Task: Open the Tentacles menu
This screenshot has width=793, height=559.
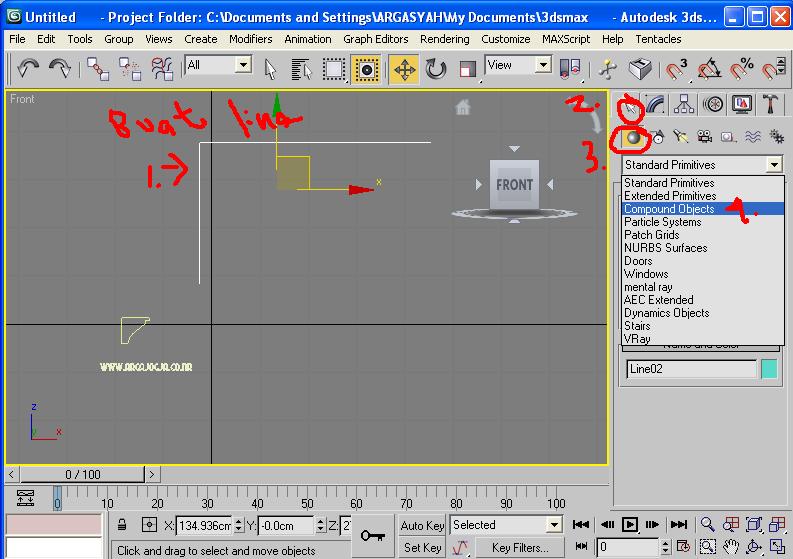Action: tap(658, 39)
